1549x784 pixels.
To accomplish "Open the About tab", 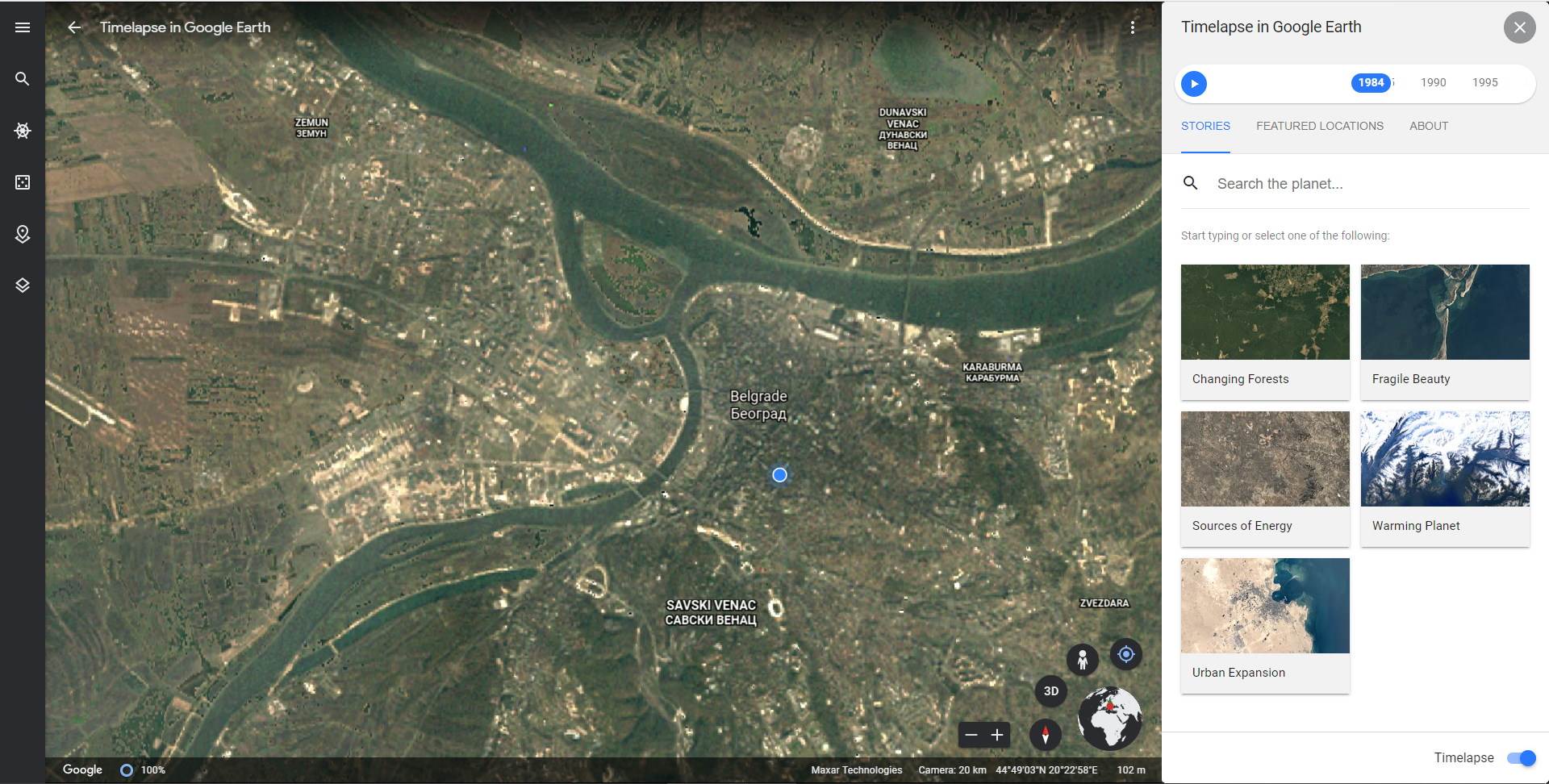I will click(x=1428, y=126).
